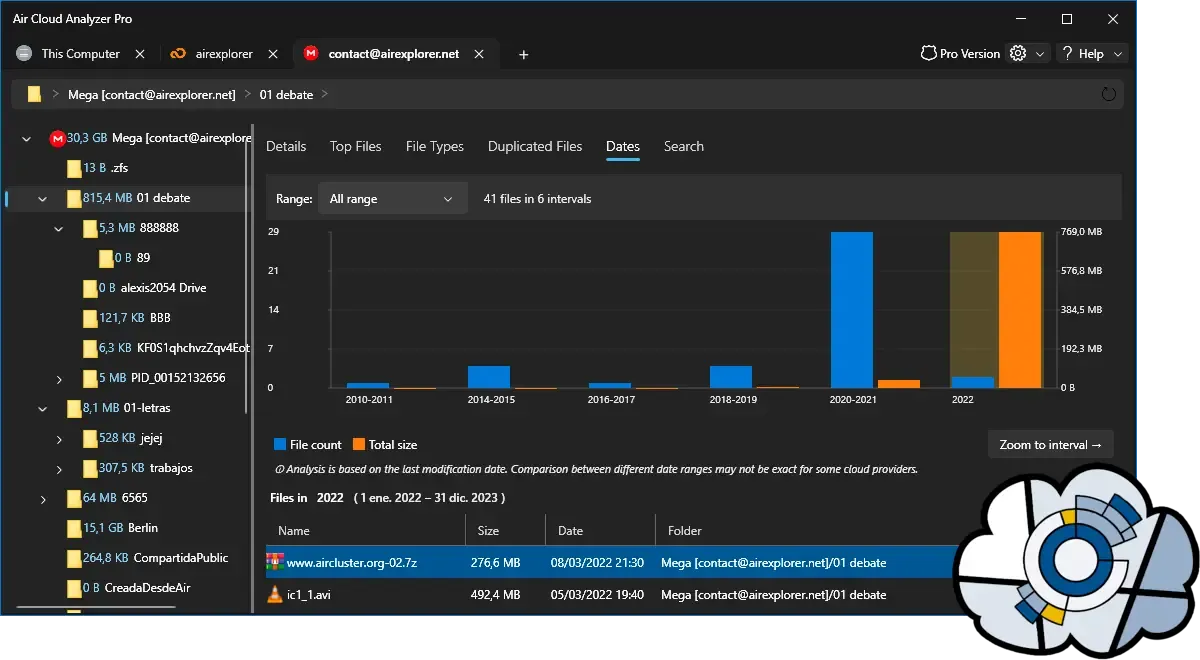Viewport: 1200px width, 660px height.
Task: Switch to the Details tab
Action: 286,146
